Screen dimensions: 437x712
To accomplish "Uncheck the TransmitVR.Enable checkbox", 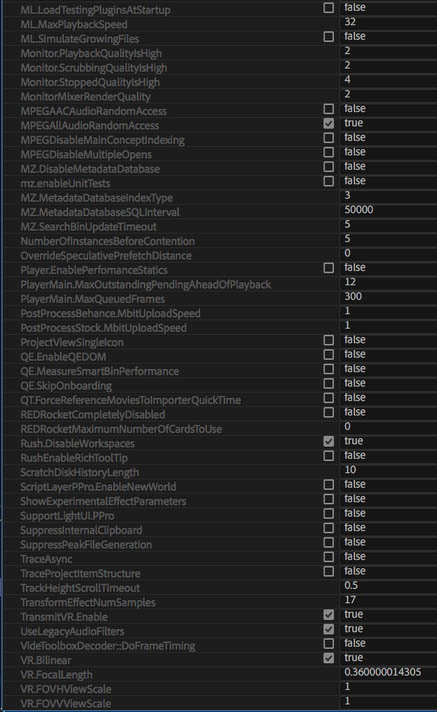I will (328, 615).
